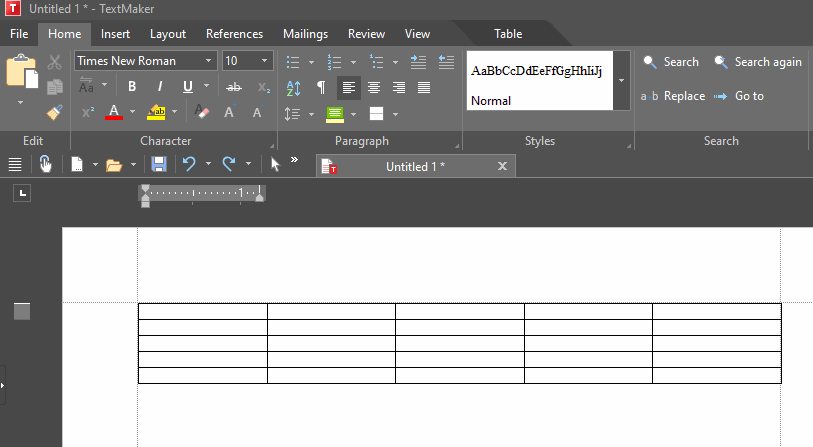Screen dimensions: 813x447
Task: Click the Undo arrow icon
Action: (188, 164)
